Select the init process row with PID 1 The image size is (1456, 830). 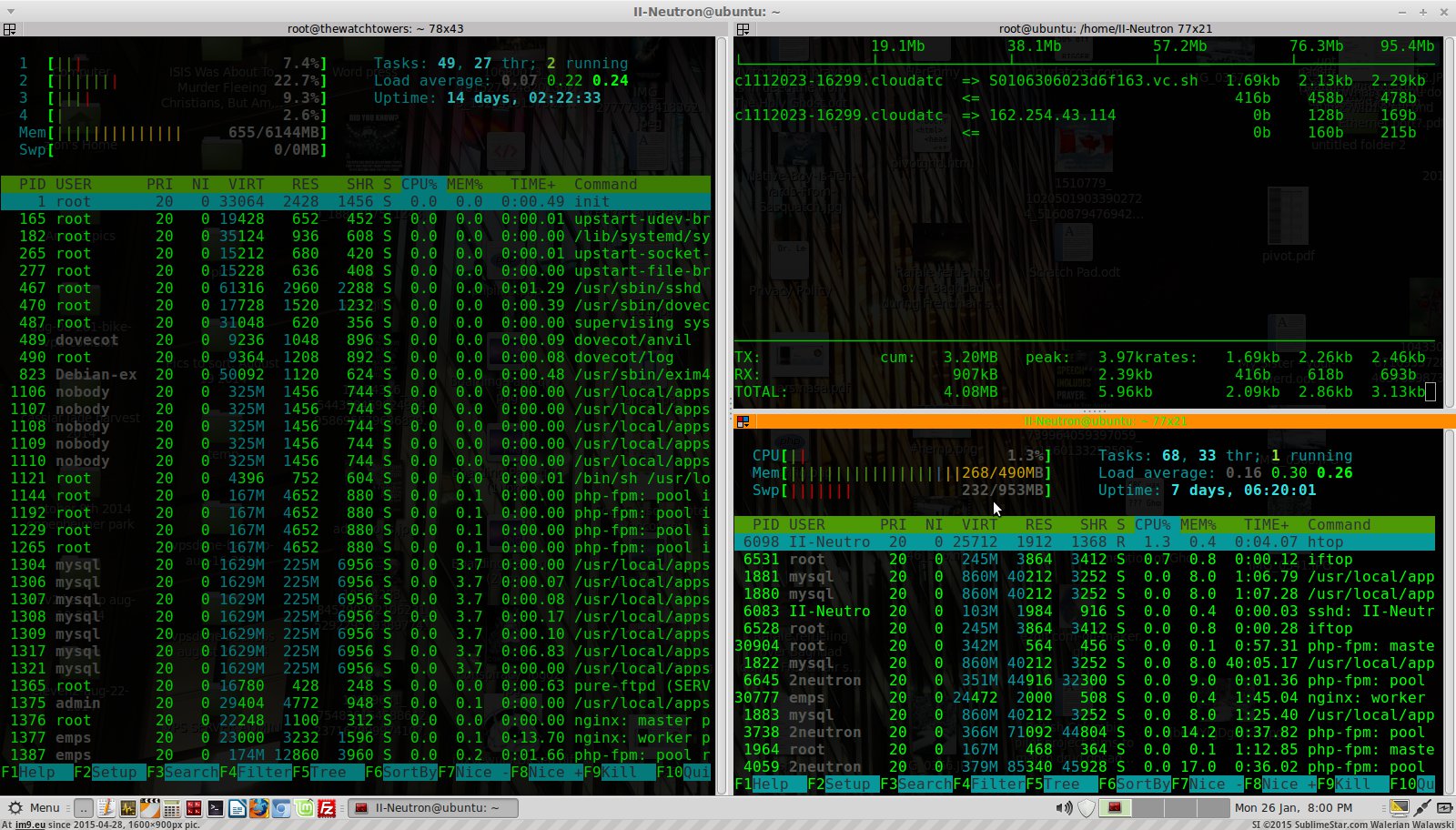[x=355, y=201]
